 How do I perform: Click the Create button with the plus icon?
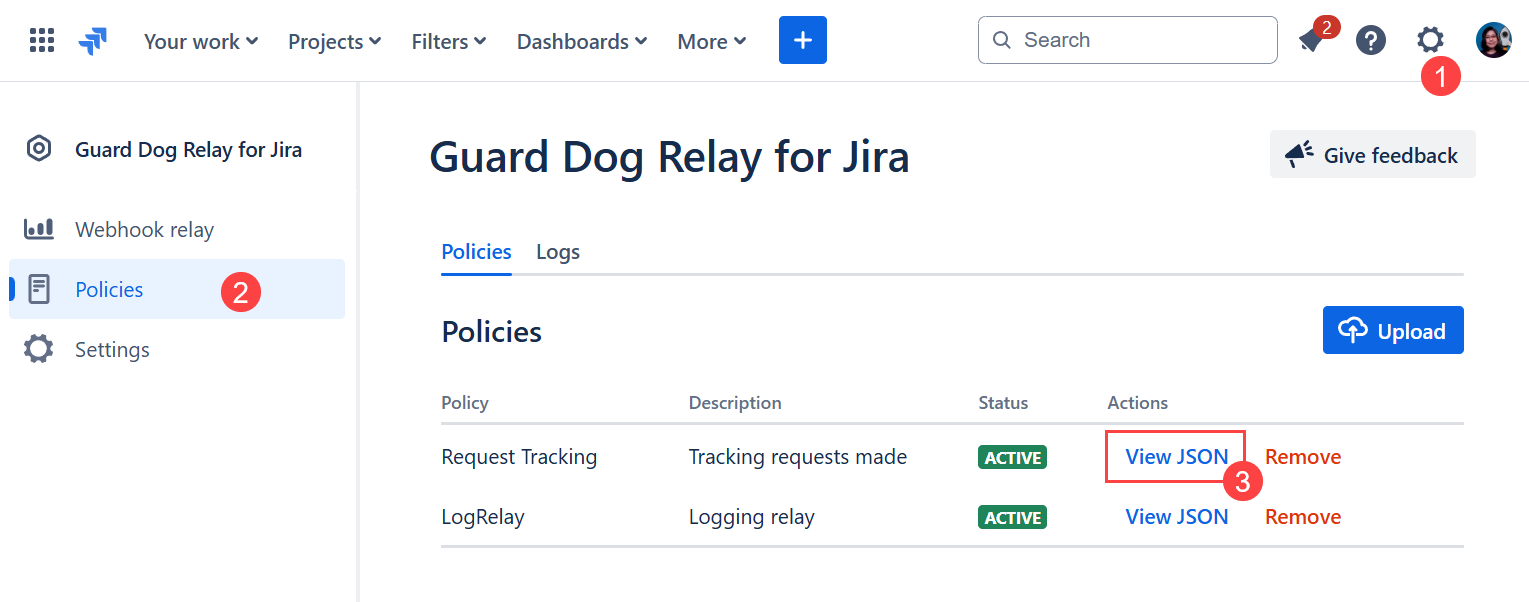click(x=802, y=40)
